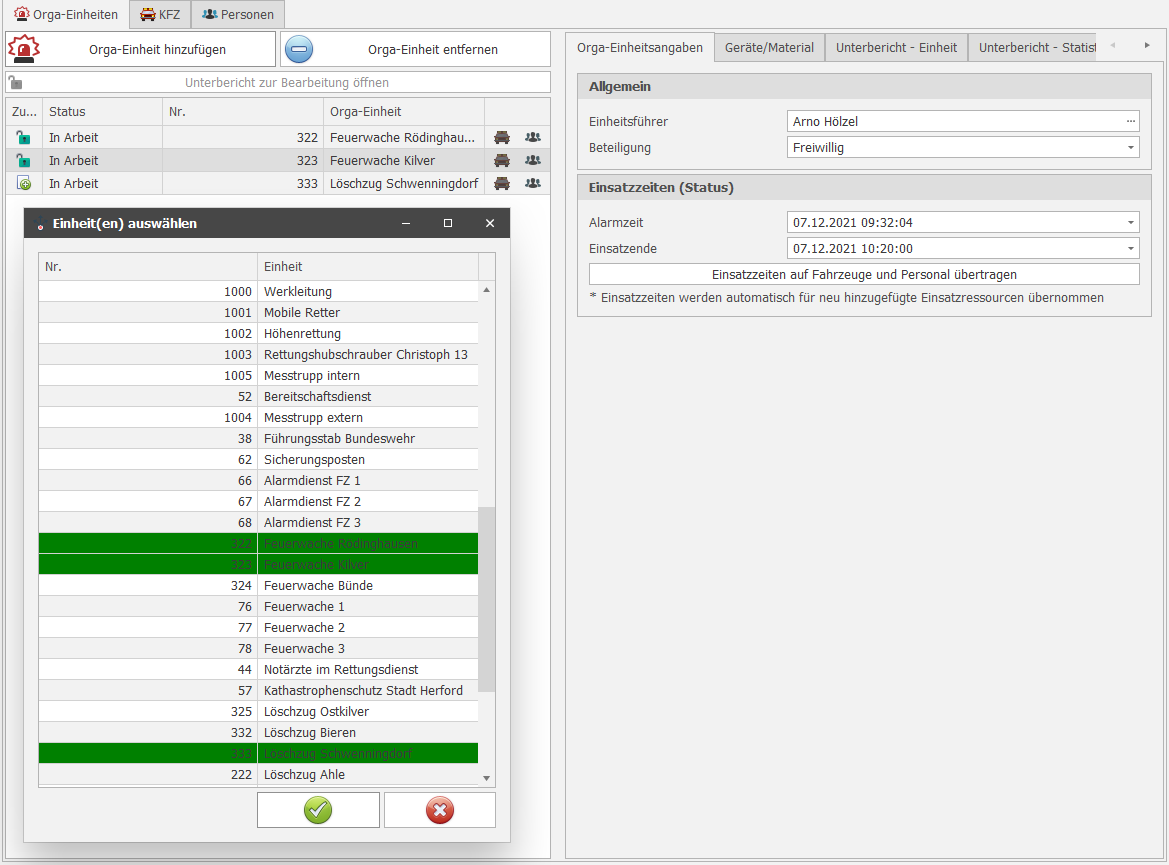Image resolution: width=1169 pixels, height=865 pixels.
Task: Click the Einheitsführer ellipsis browse button
Action: [x=1131, y=122]
